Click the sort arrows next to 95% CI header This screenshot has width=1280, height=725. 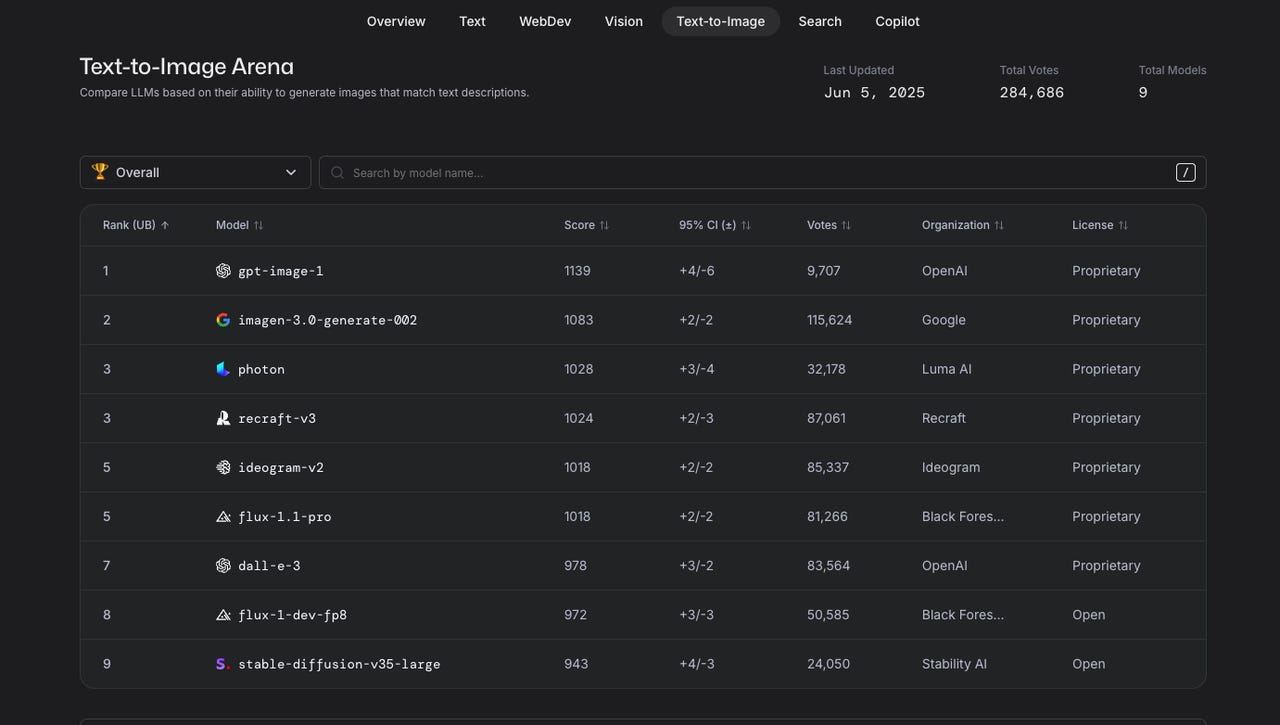tap(746, 225)
